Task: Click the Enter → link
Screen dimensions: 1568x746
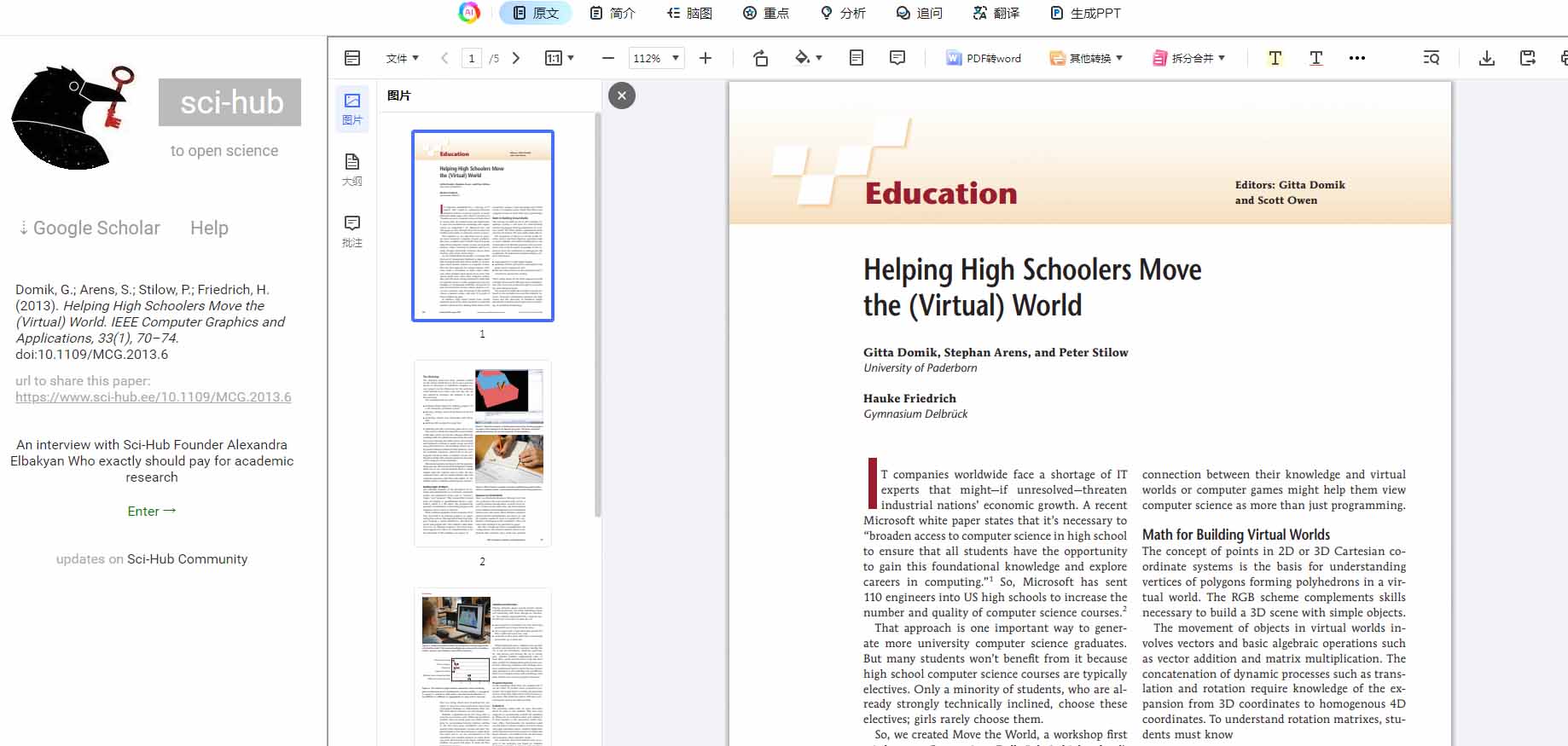Action: pyautogui.click(x=152, y=511)
